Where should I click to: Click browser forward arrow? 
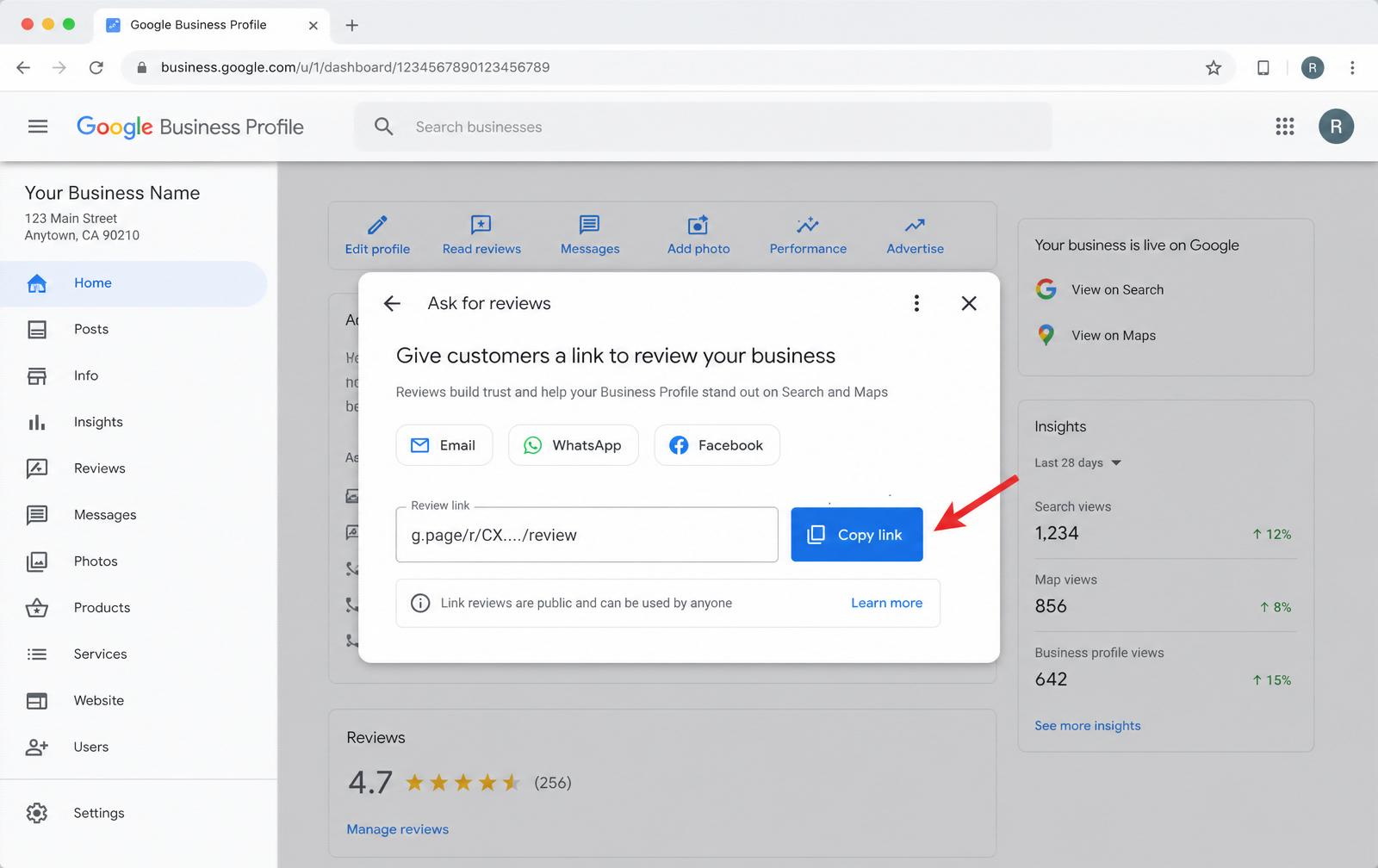[x=59, y=67]
